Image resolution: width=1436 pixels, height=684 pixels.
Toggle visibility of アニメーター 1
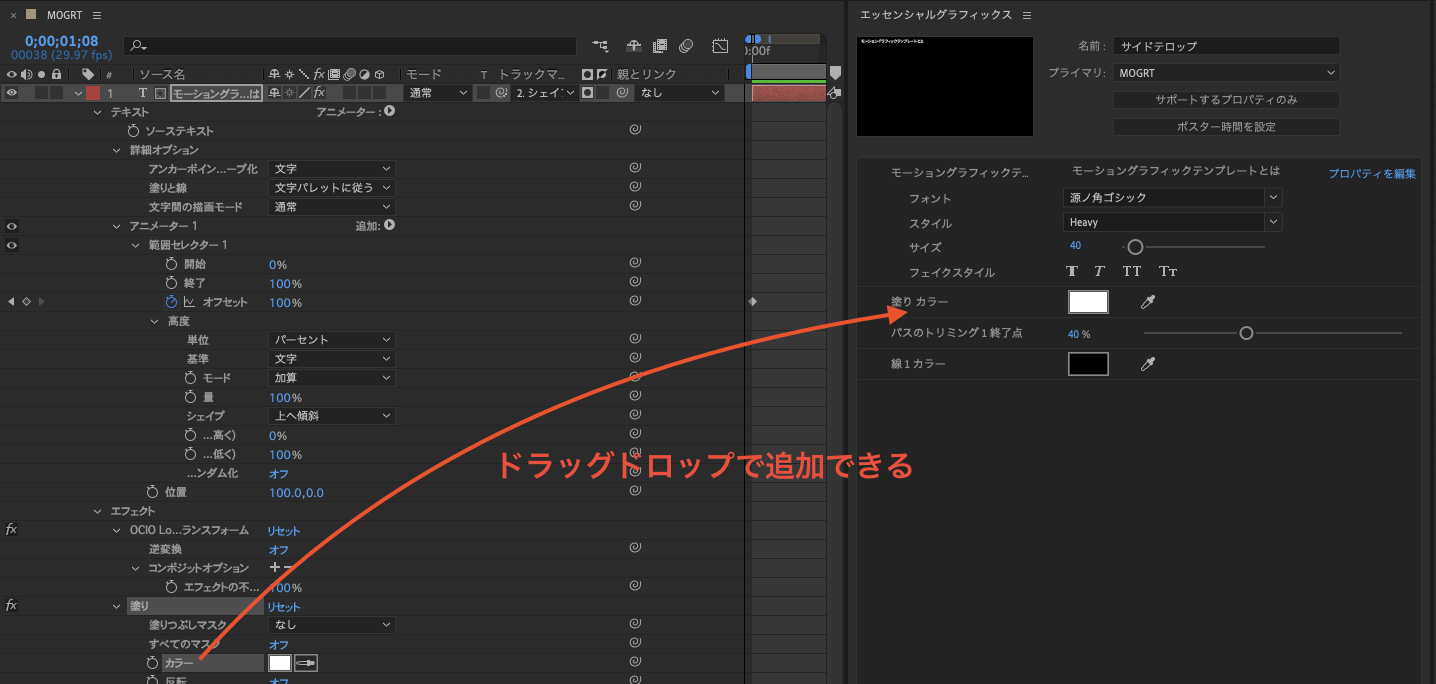pyautogui.click(x=11, y=226)
